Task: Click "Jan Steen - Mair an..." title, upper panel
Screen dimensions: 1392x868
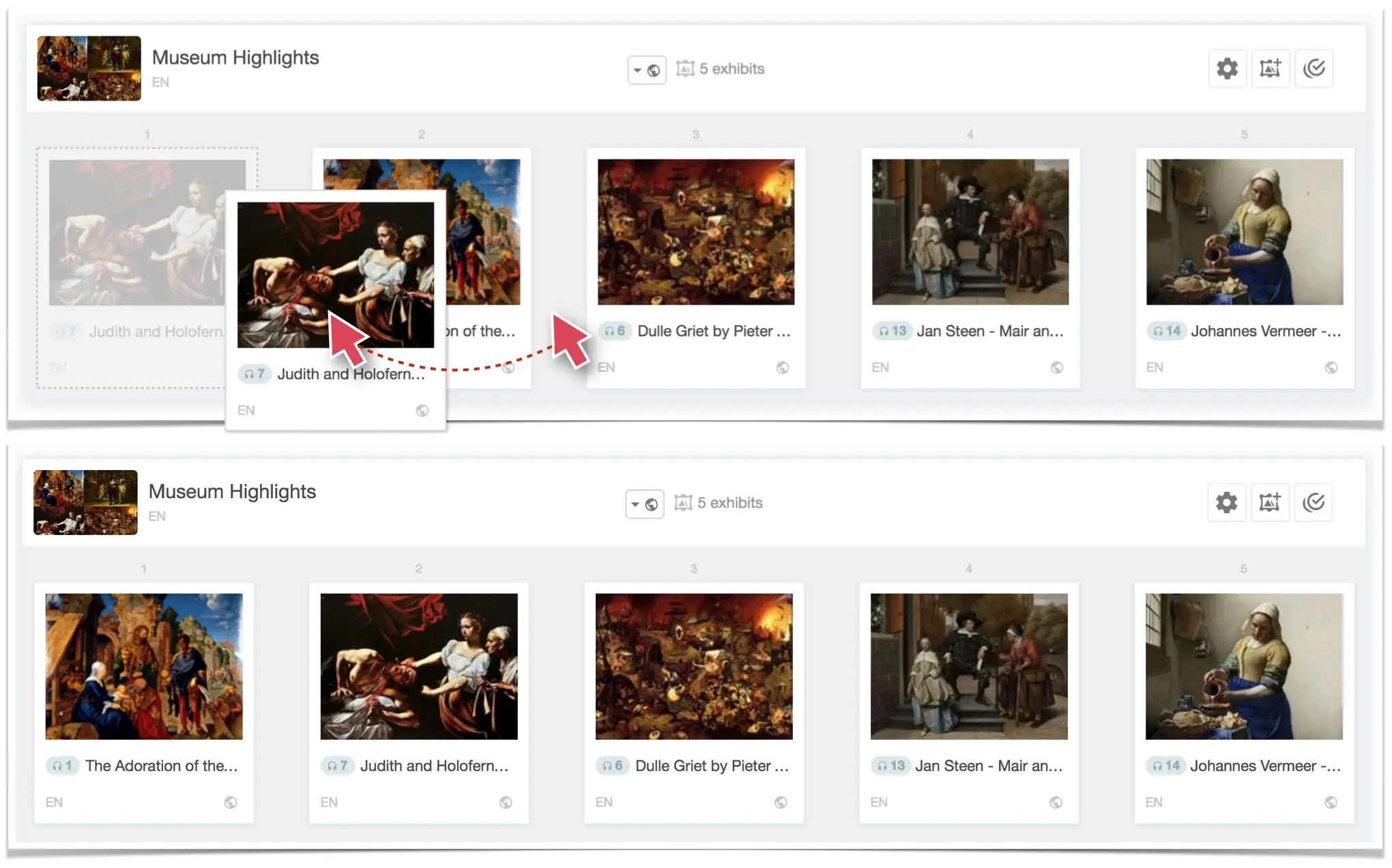Action: tap(990, 331)
